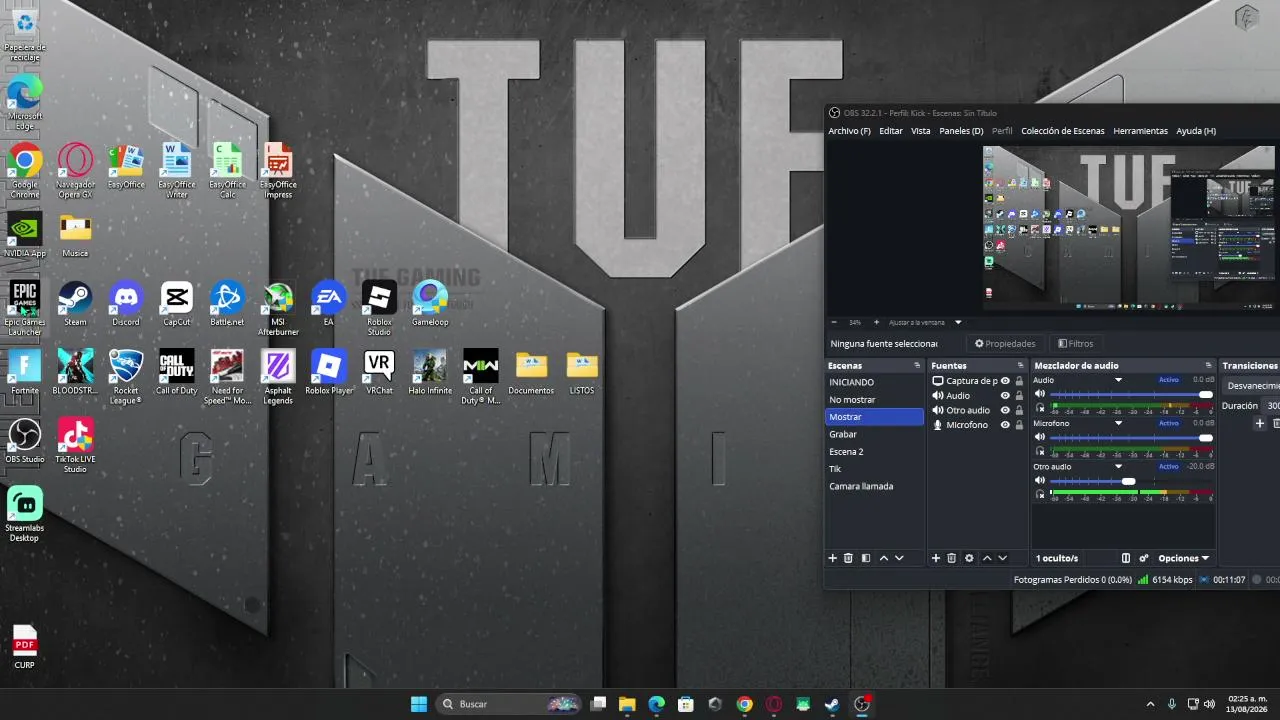Mute the Otro audio mixer channel
The height and width of the screenshot is (720, 1280).
click(1040, 481)
